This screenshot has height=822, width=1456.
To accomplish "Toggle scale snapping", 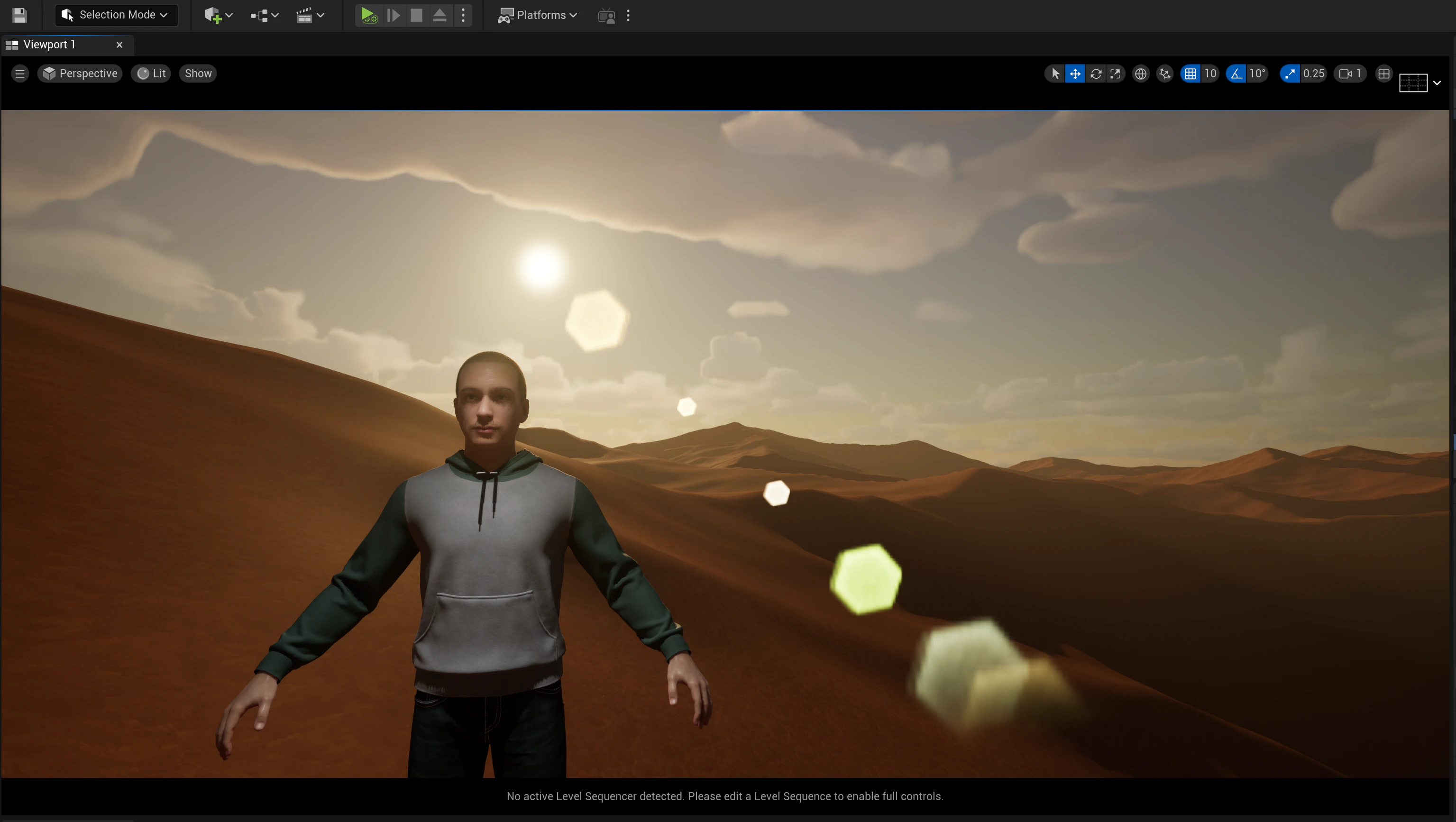I will point(1290,73).
